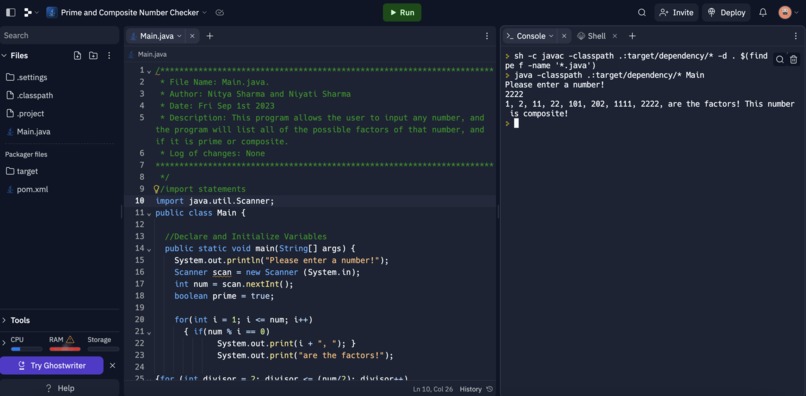Clear the console with trash icon

794,60
